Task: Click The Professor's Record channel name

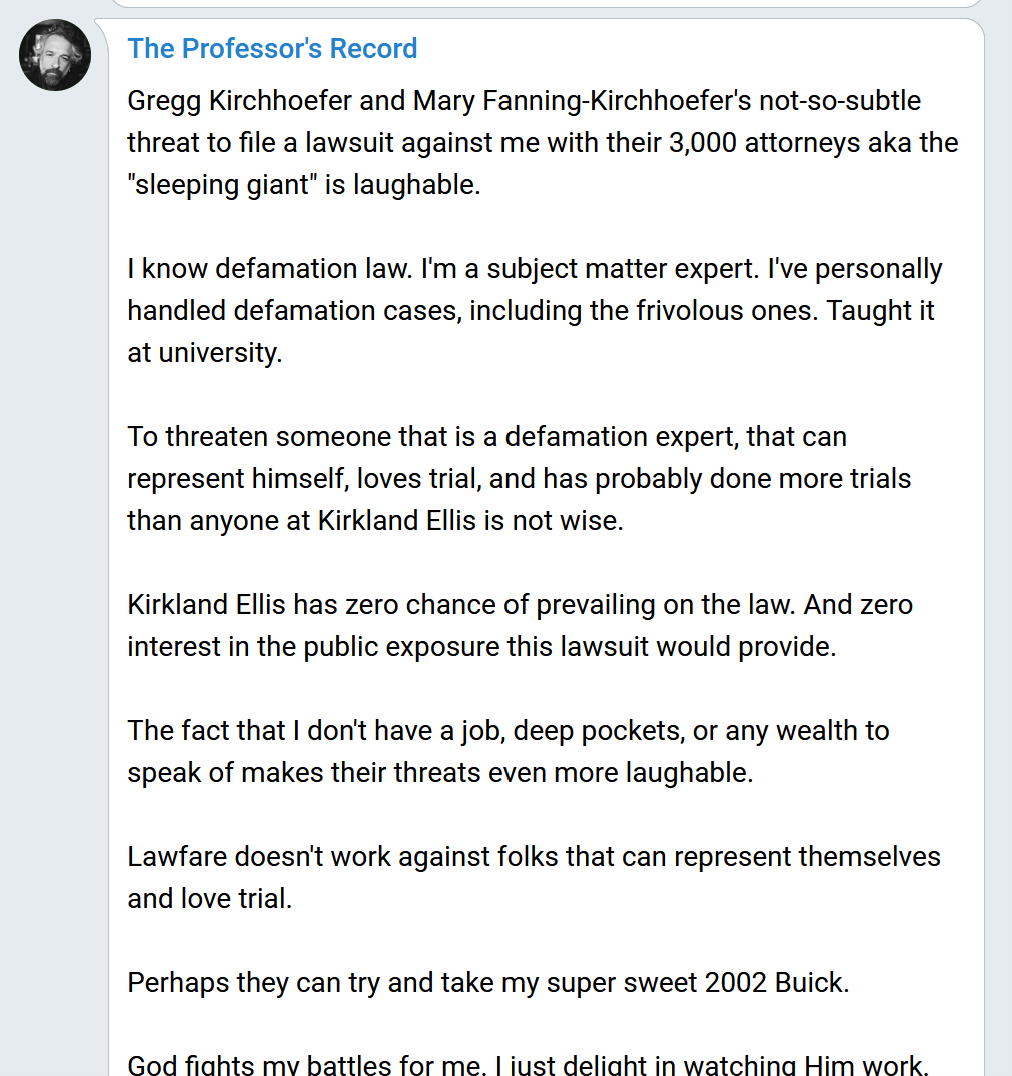Action: click(272, 48)
